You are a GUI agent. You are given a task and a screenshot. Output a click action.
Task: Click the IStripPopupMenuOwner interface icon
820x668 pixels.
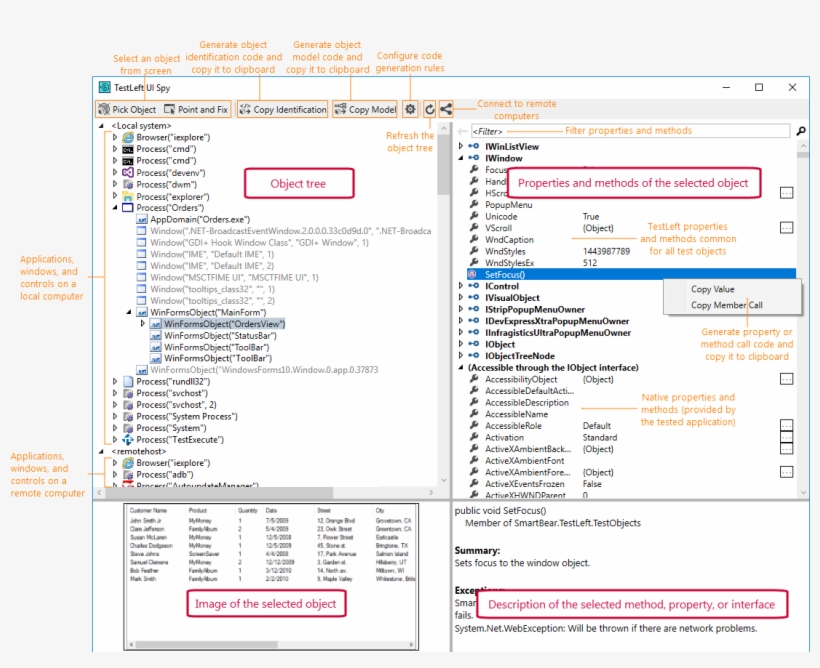click(474, 309)
